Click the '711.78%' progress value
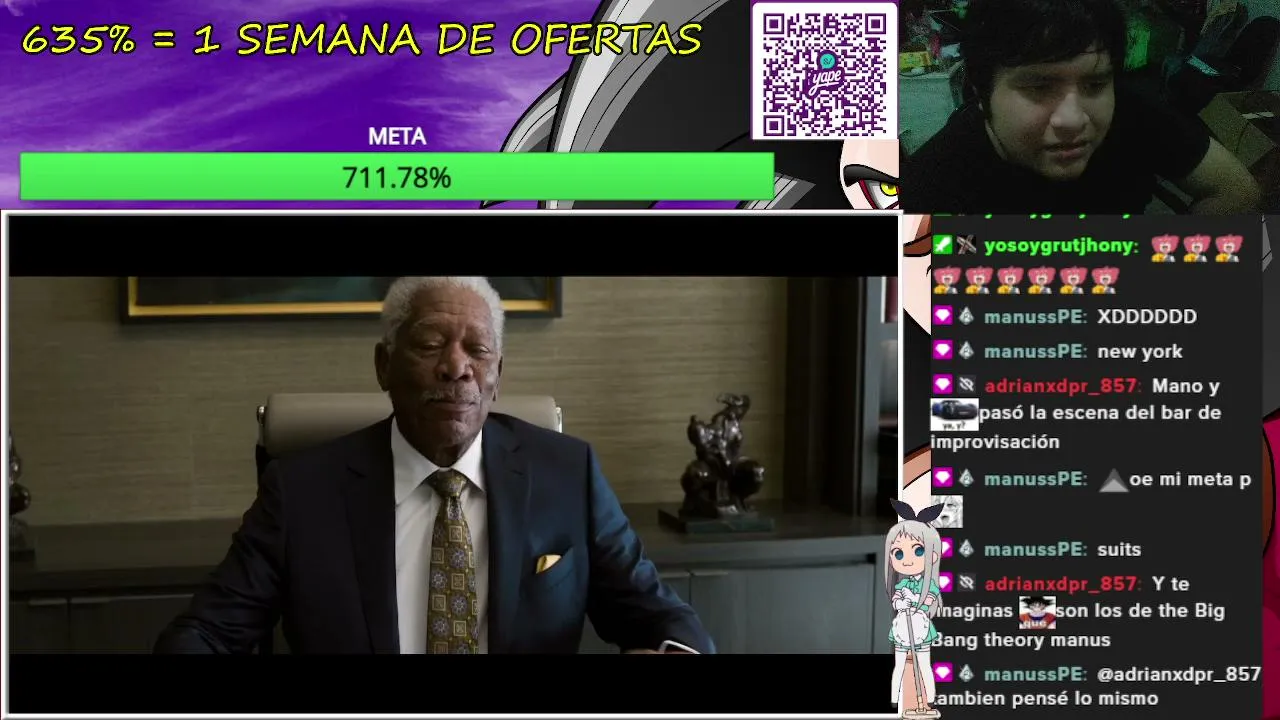The height and width of the screenshot is (720, 1280). tap(397, 178)
